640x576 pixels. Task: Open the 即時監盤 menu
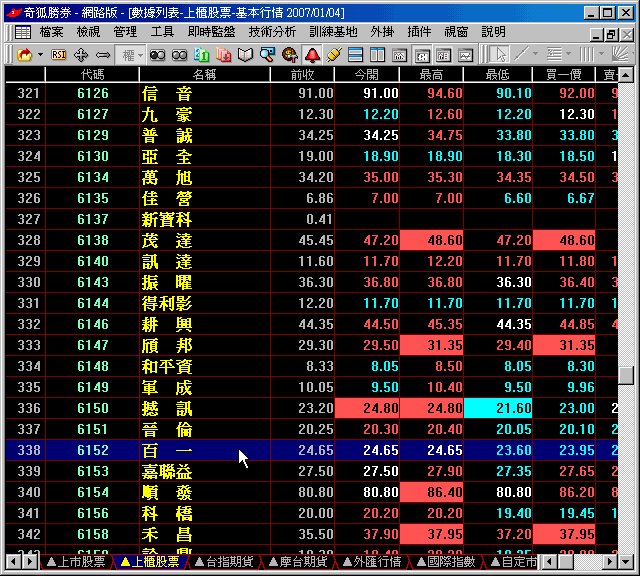211,32
